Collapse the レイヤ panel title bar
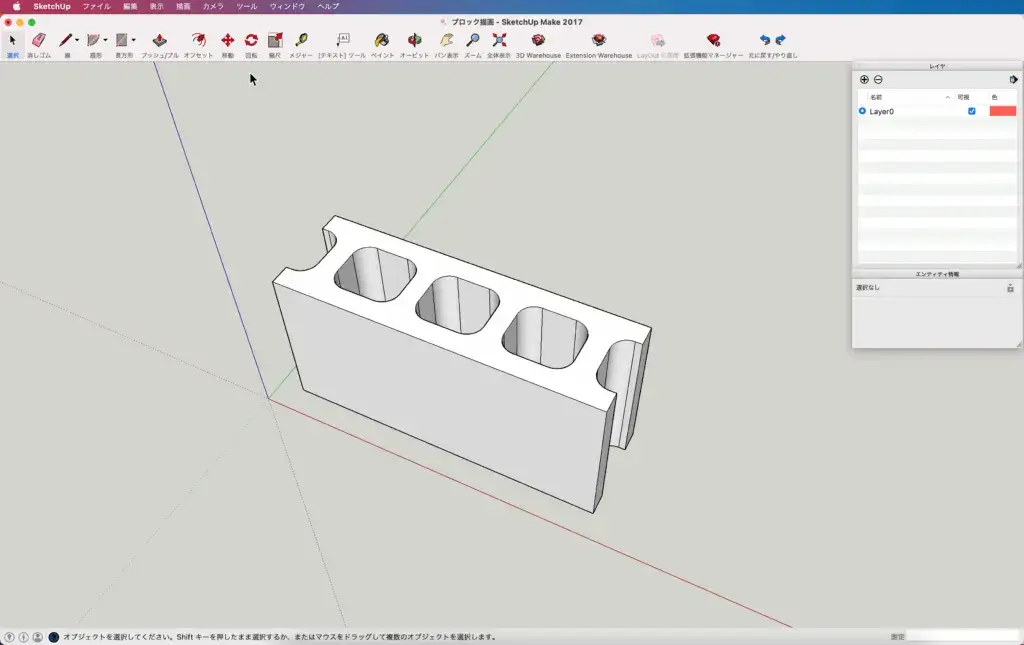The height and width of the screenshot is (645, 1024). coord(937,66)
